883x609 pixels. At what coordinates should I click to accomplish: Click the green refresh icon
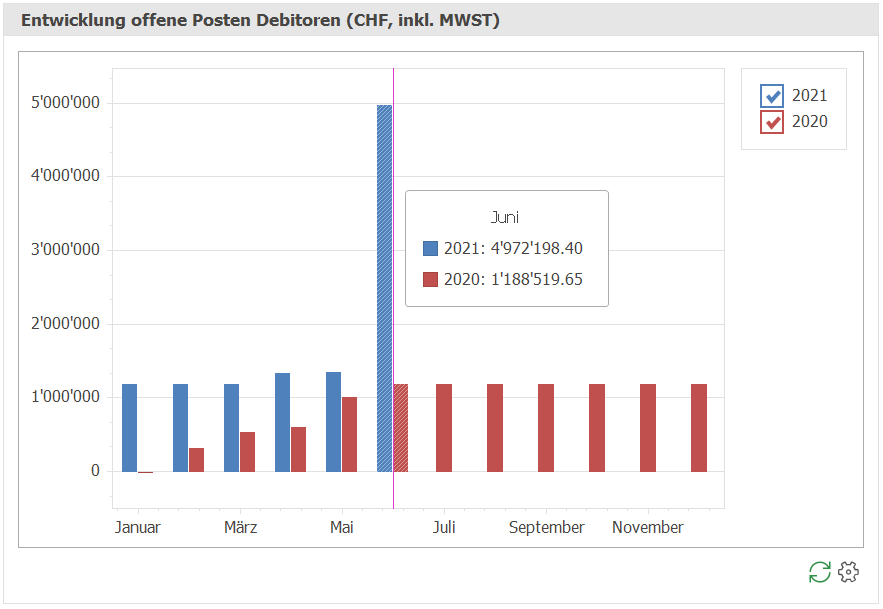pos(819,572)
